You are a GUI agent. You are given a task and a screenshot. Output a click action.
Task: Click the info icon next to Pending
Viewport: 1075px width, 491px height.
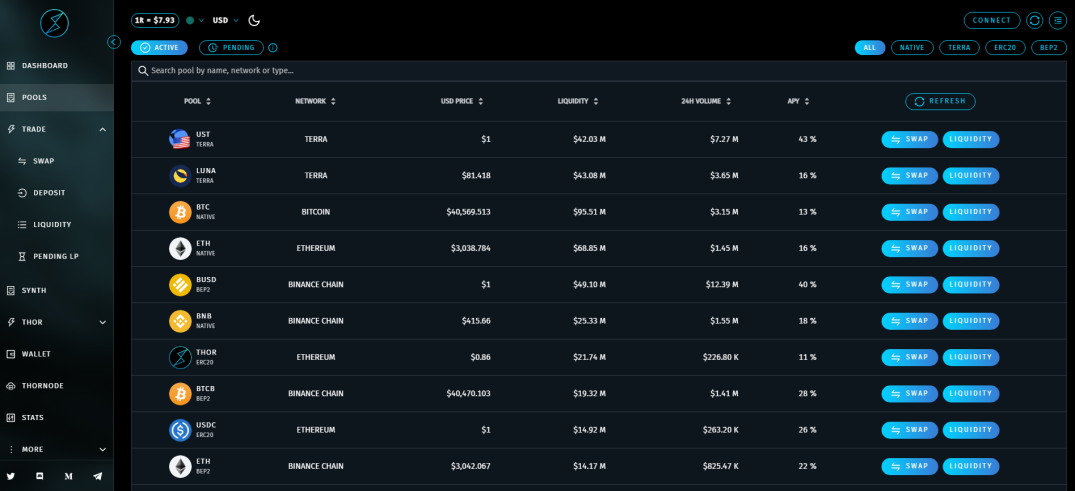(x=273, y=48)
